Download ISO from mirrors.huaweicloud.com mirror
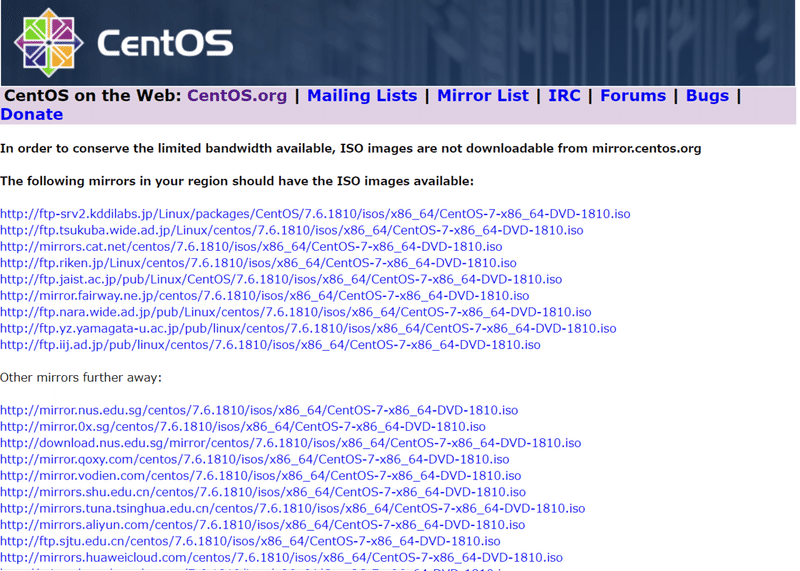Image resolution: width=800 pixels, height=571 pixels. pyautogui.click(x=281, y=557)
